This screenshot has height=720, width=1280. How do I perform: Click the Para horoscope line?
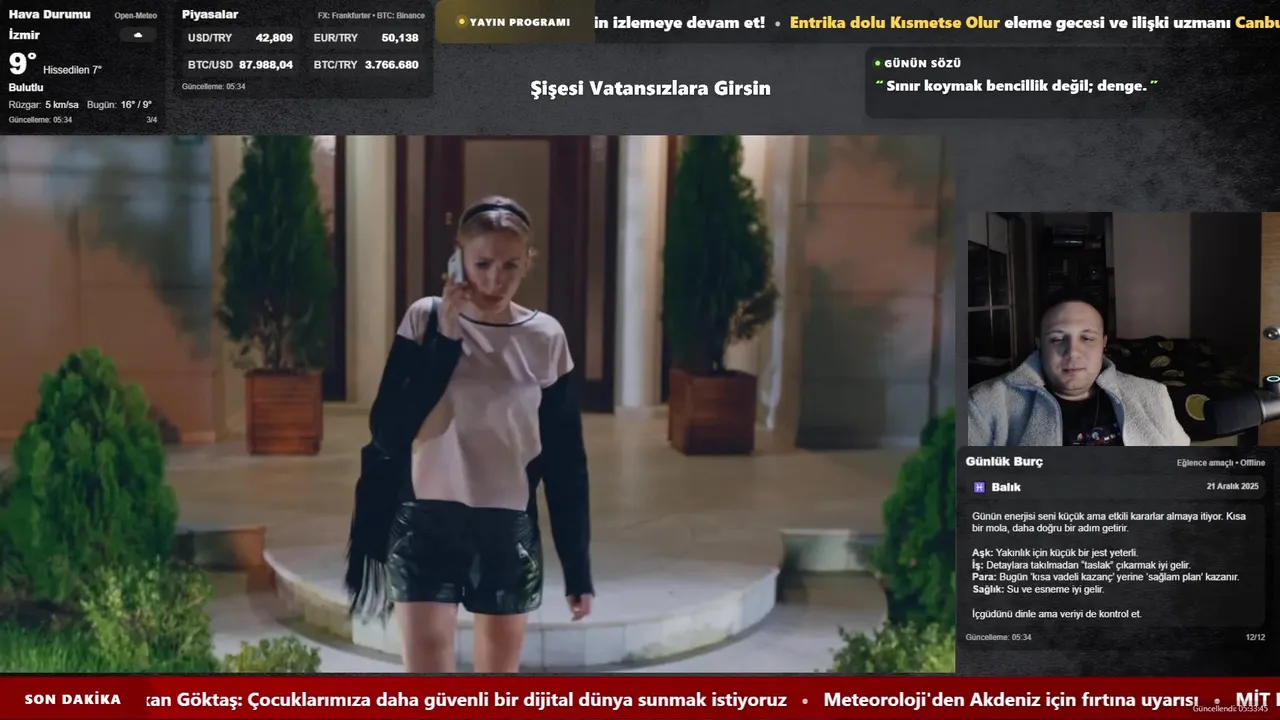click(1105, 577)
